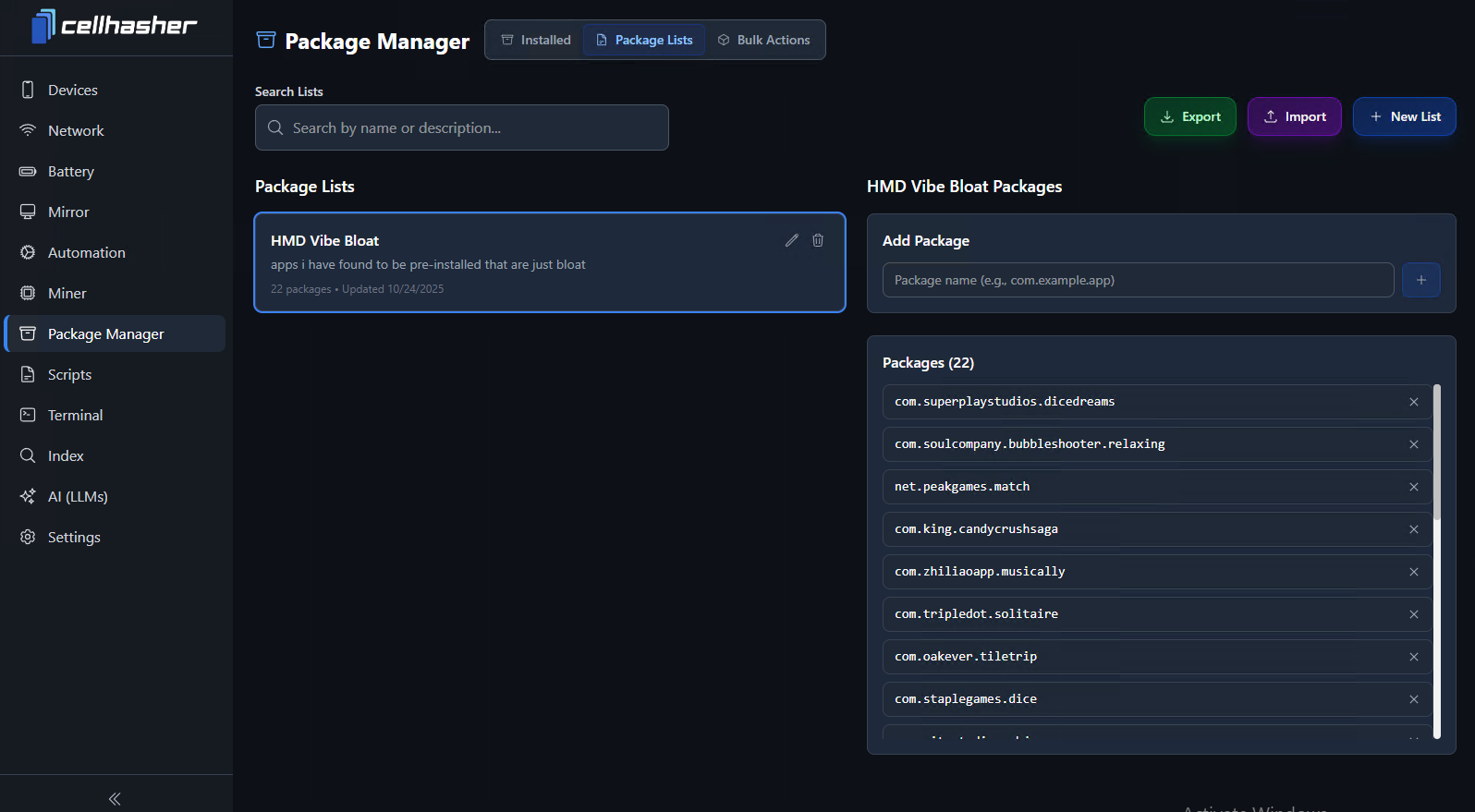Edit the HMD Vibe Bloat list
This screenshot has height=812, width=1475.
click(791, 240)
